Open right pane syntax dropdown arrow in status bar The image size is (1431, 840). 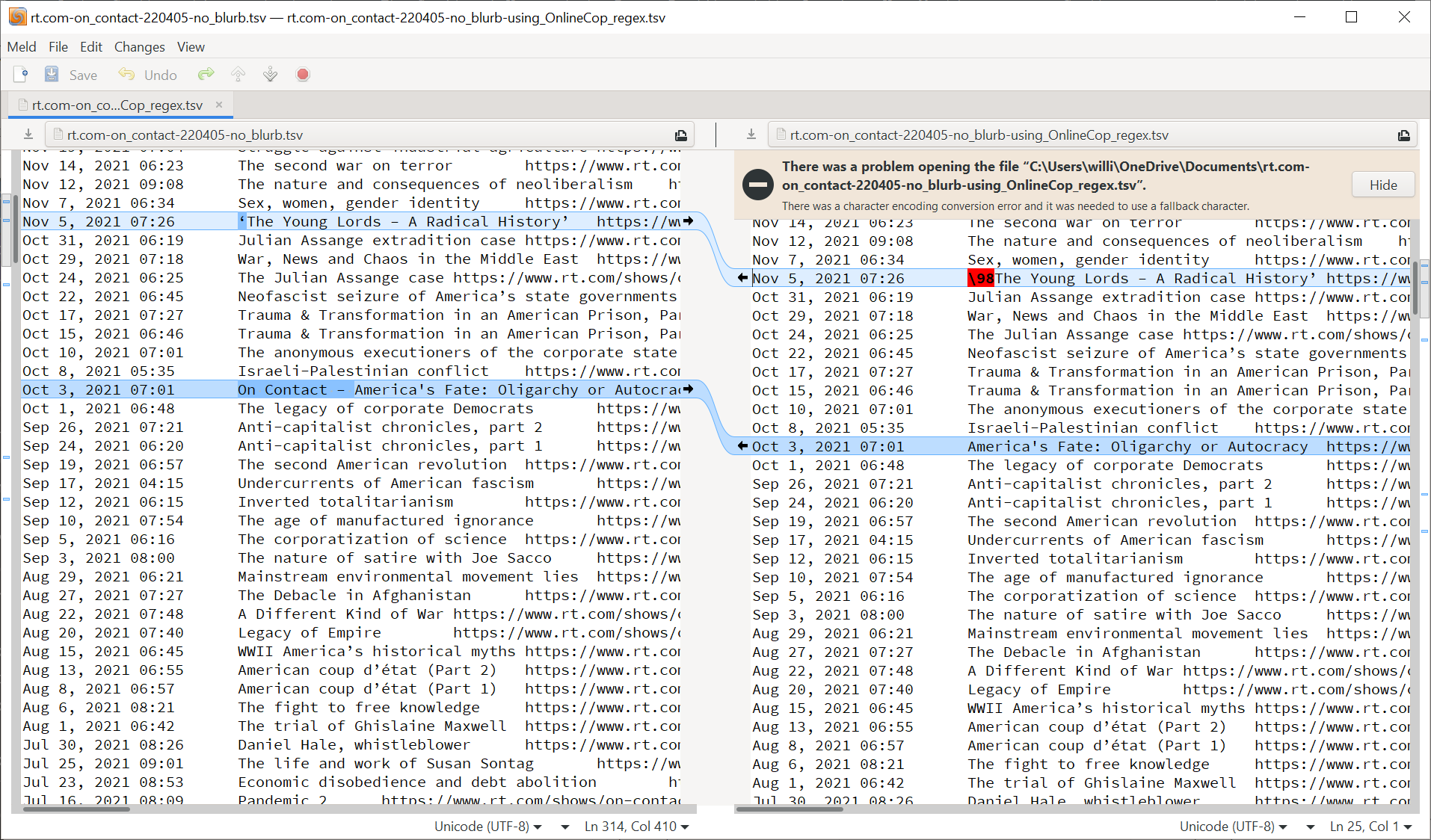[x=1311, y=827]
